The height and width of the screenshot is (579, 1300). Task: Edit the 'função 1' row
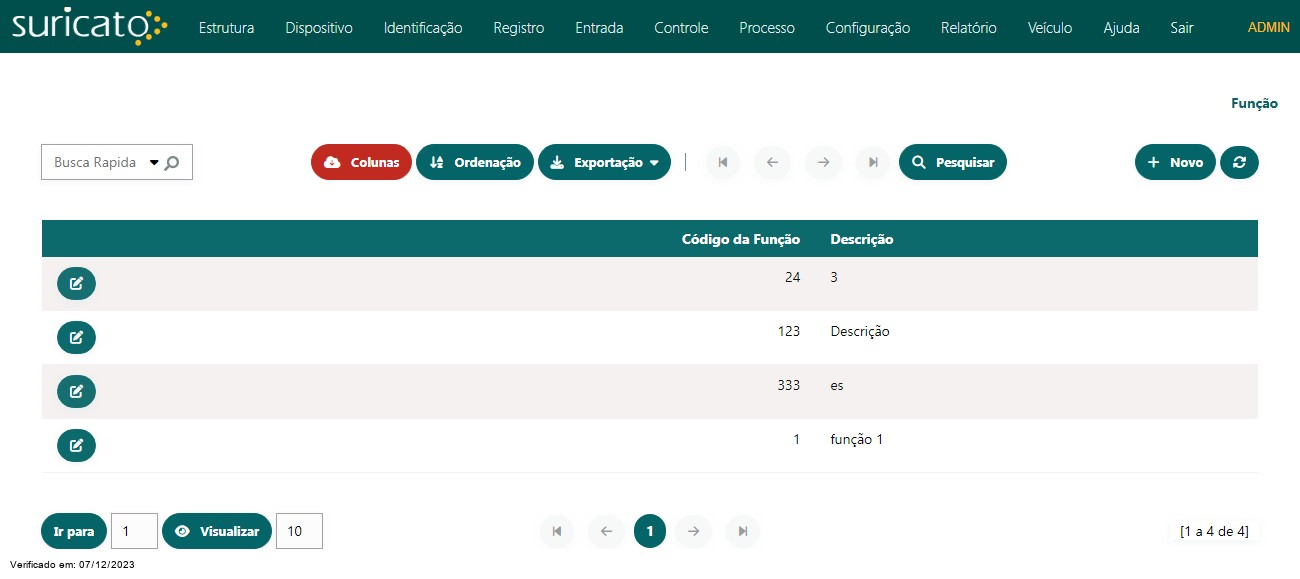tap(76, 446)
